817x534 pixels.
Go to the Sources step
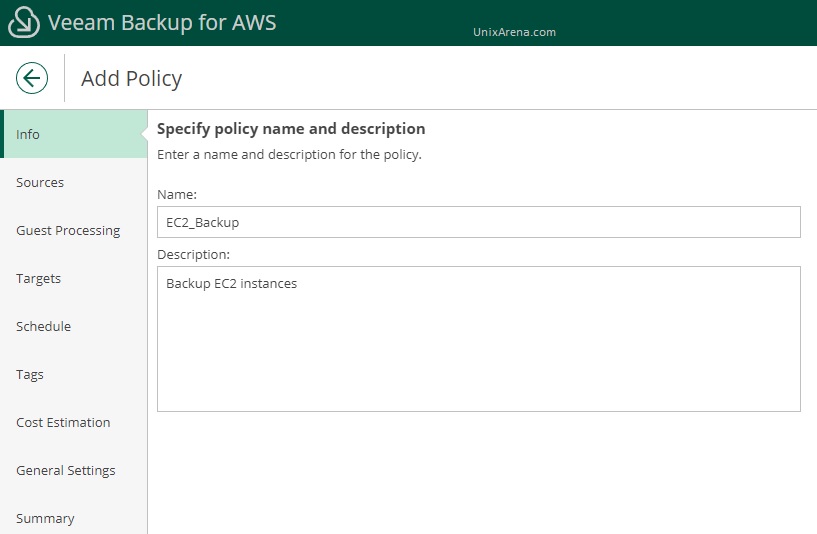(x=74, y=182)
